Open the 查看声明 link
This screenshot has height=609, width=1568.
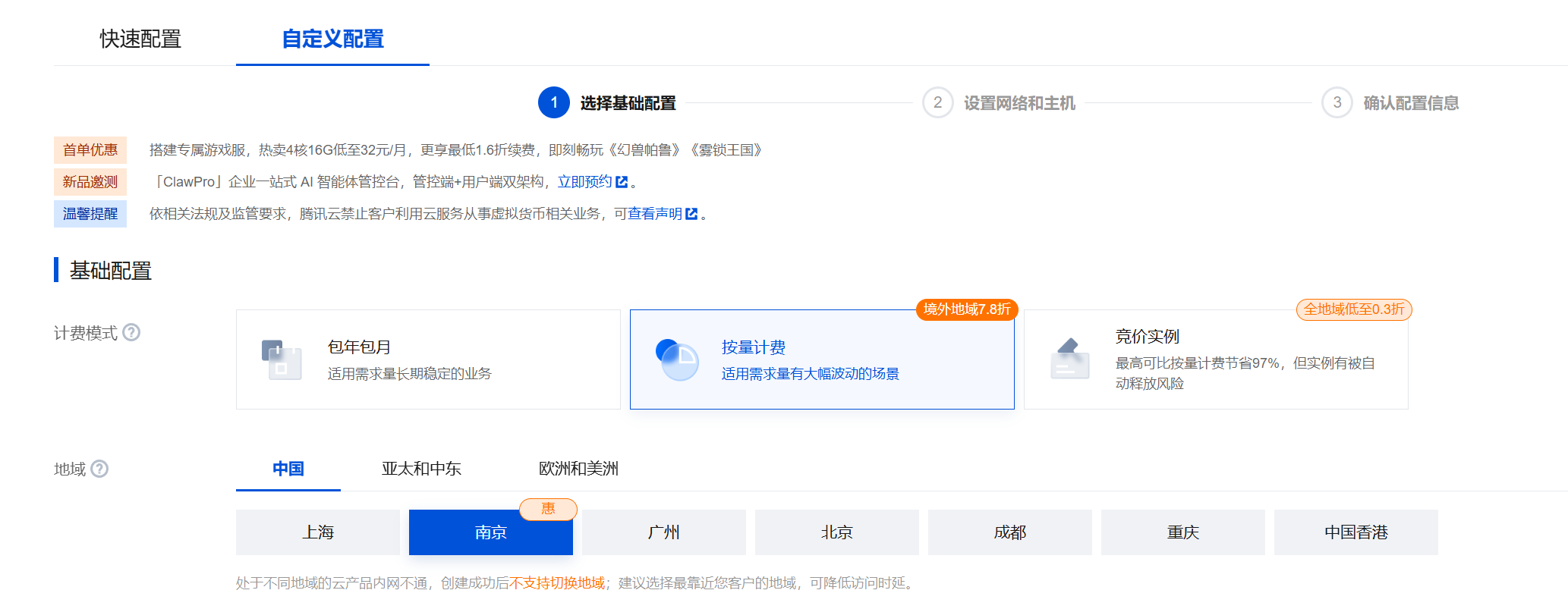pyautogui.click(x=654, y=214)
